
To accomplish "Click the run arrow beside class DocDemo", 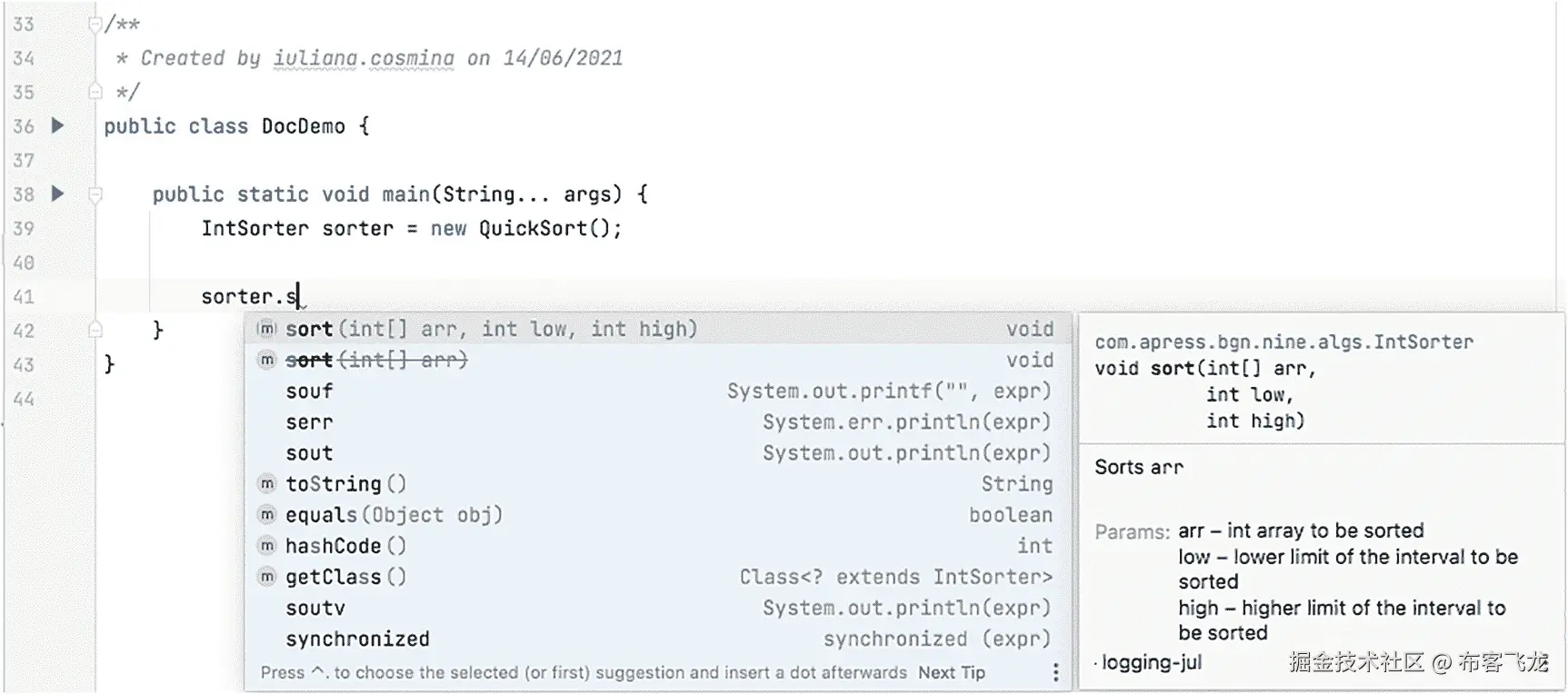I will tap(57, 125).
